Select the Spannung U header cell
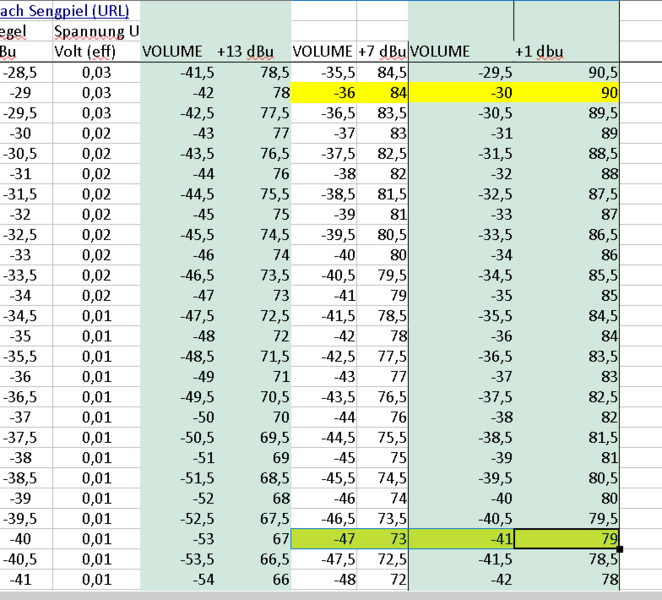Screen dimensions: 662x600 pos(96,31)
